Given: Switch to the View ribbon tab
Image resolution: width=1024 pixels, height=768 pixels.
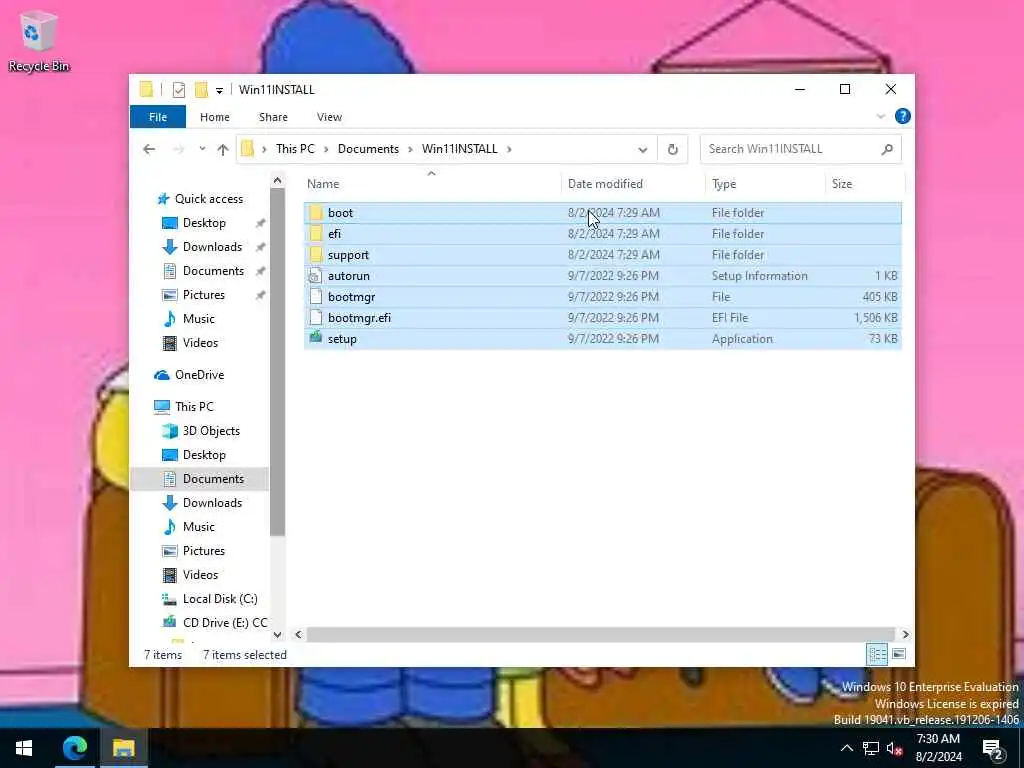Looking at the screenshot, I should [329, 117].
